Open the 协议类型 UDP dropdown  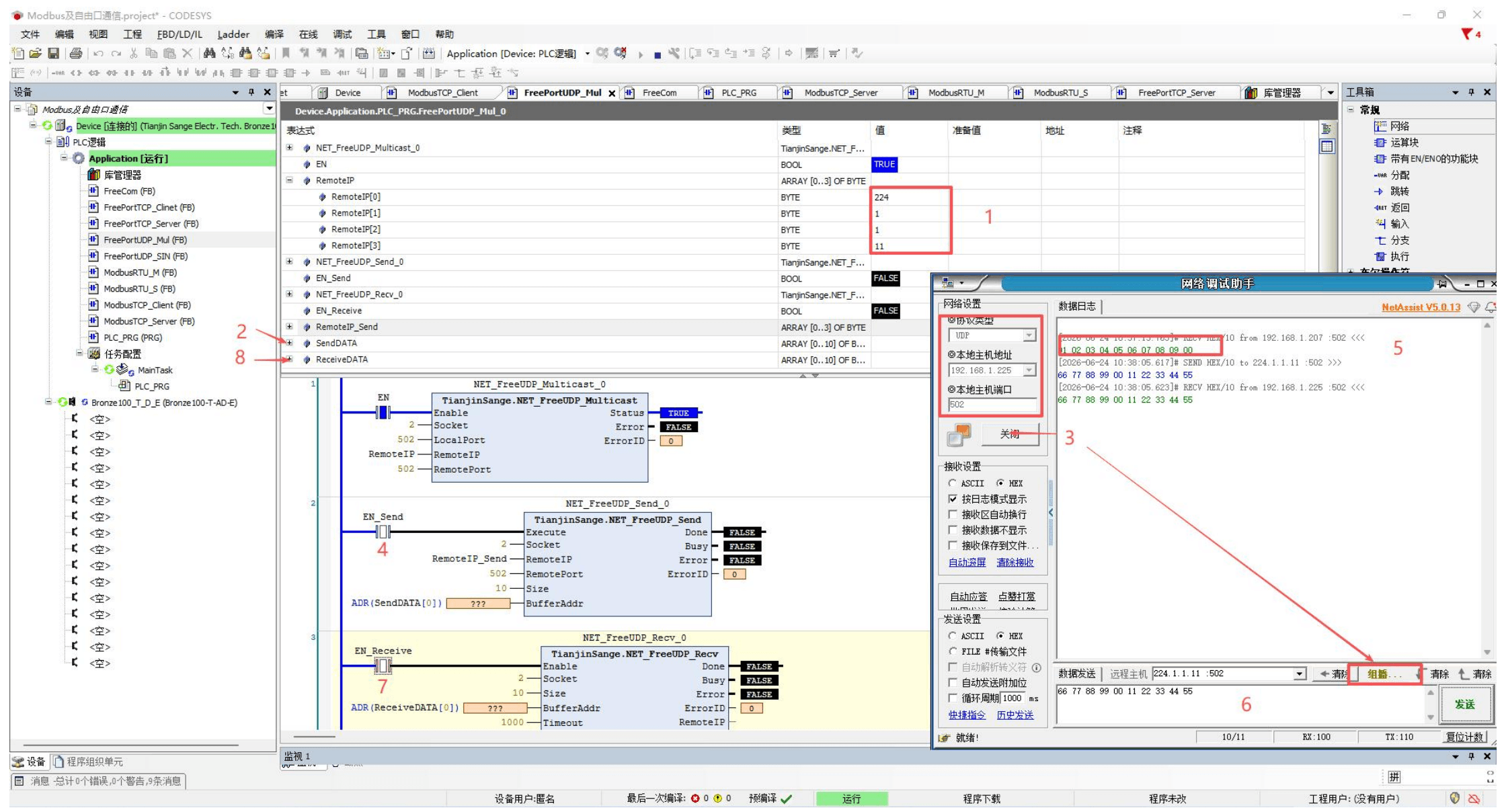tap(1029, 335)
